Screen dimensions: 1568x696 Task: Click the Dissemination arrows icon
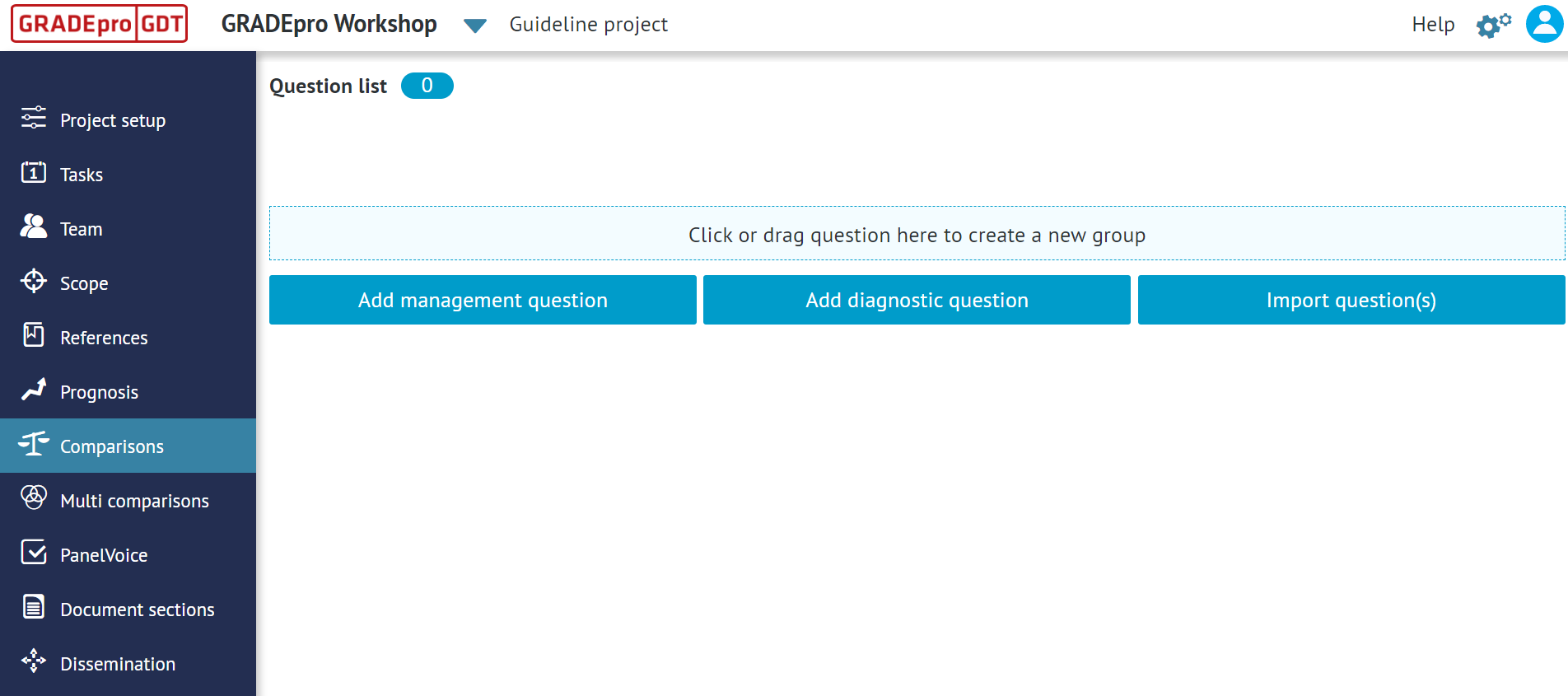[x=33, y=661]
